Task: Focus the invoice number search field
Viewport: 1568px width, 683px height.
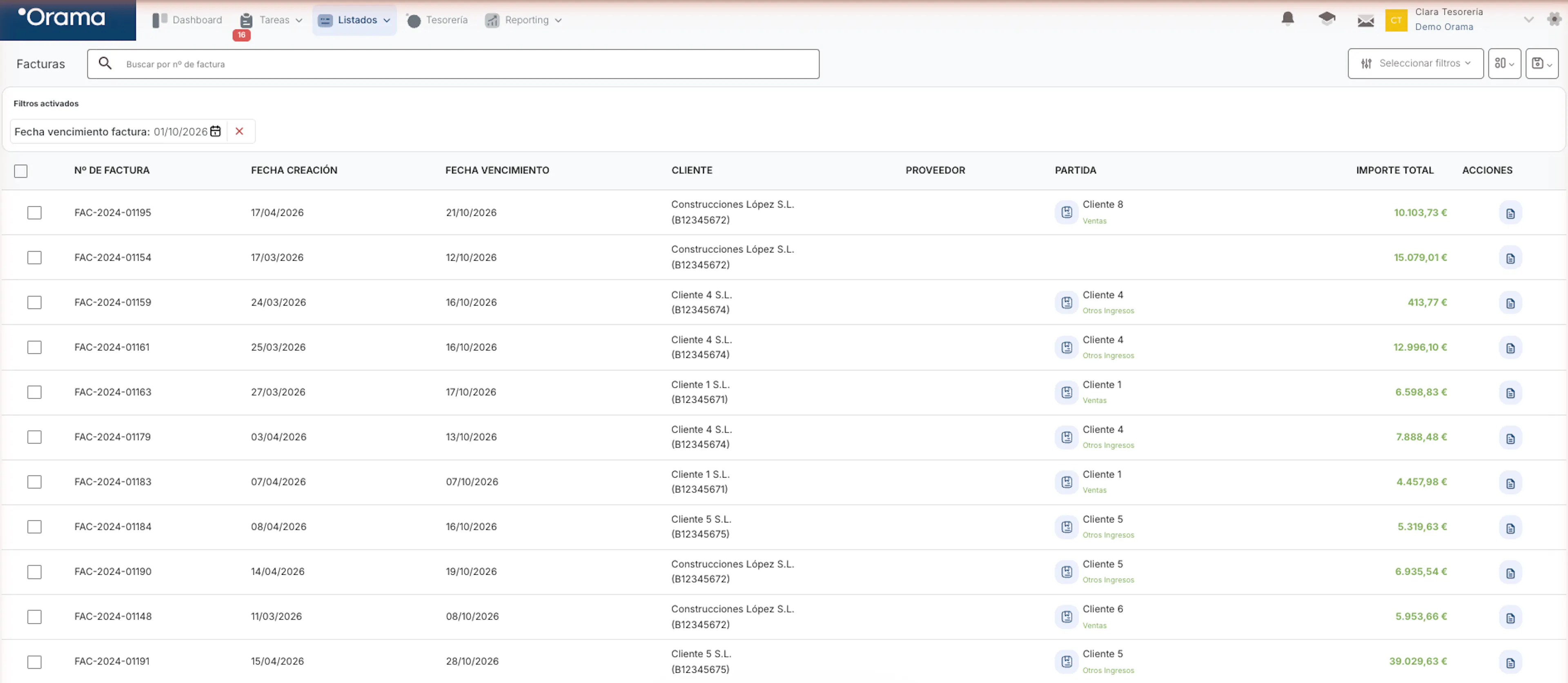Action: point(453,64)
